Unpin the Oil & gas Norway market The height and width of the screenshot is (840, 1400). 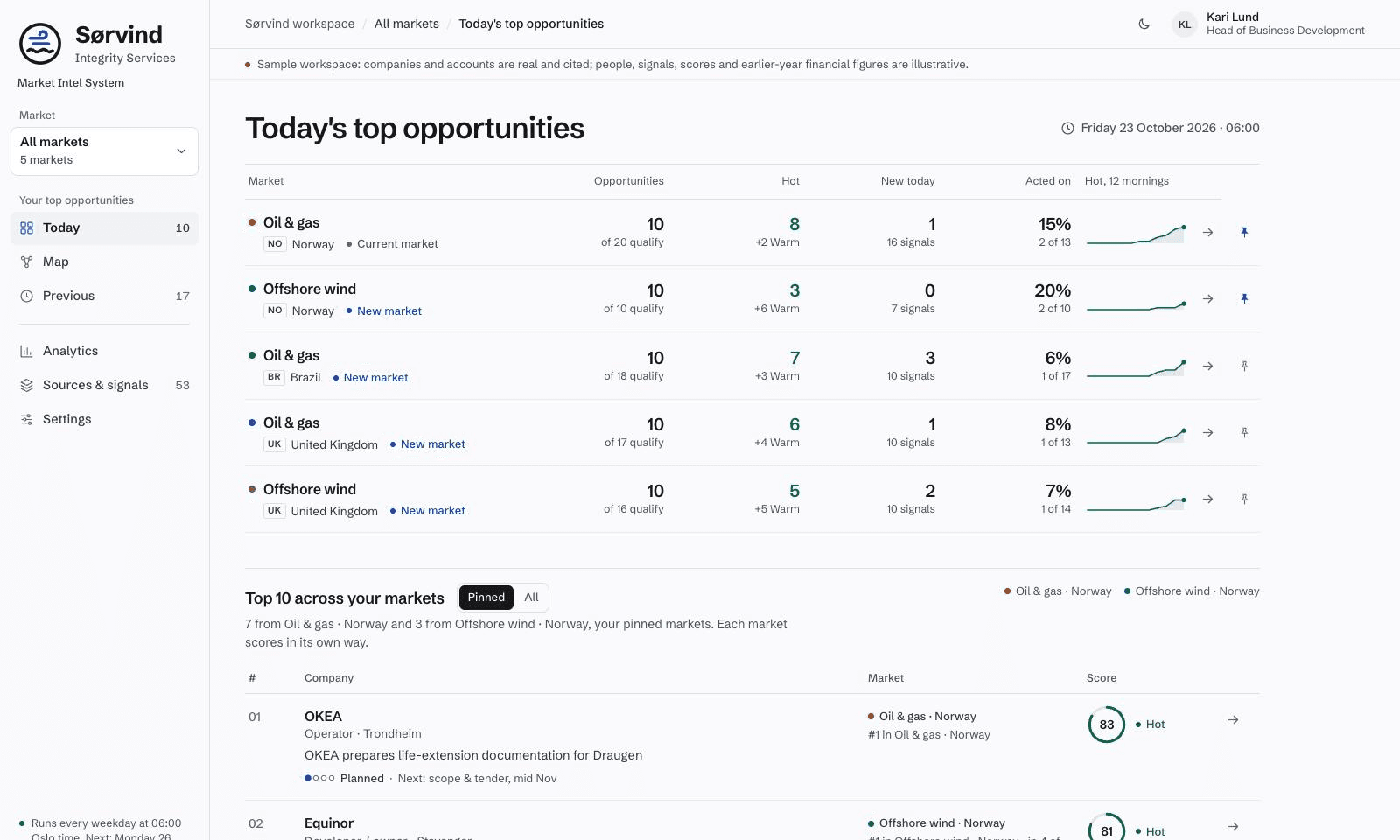pyautogui.click(x=1244, y=232)
